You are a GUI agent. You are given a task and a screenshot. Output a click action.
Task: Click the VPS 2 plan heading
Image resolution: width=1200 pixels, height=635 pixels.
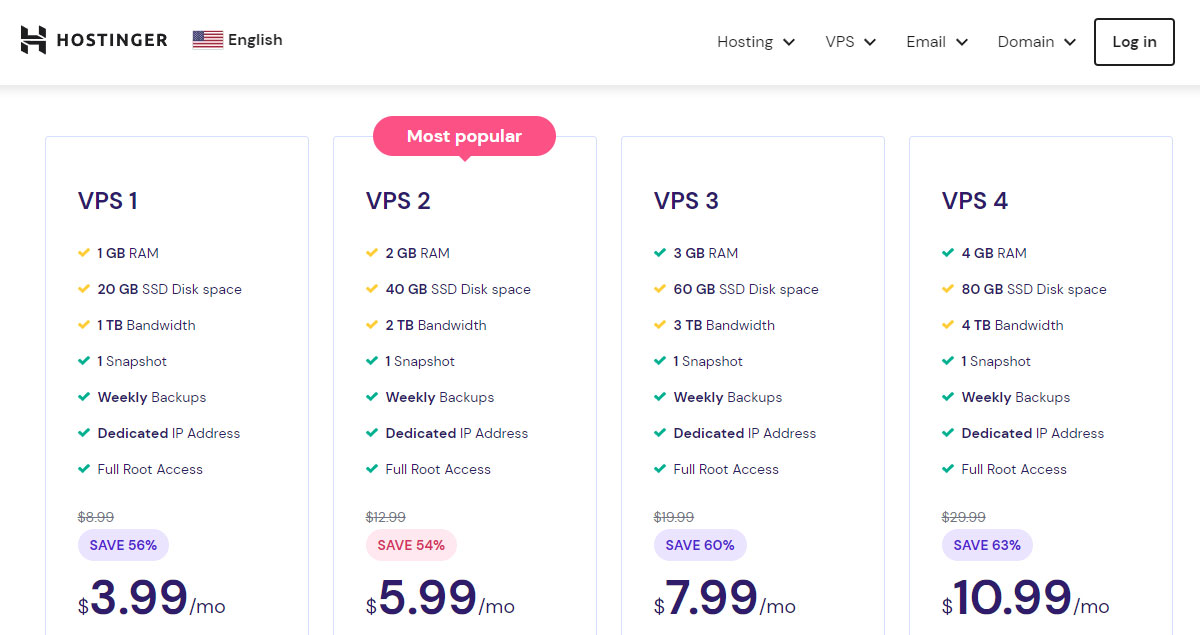398,201
